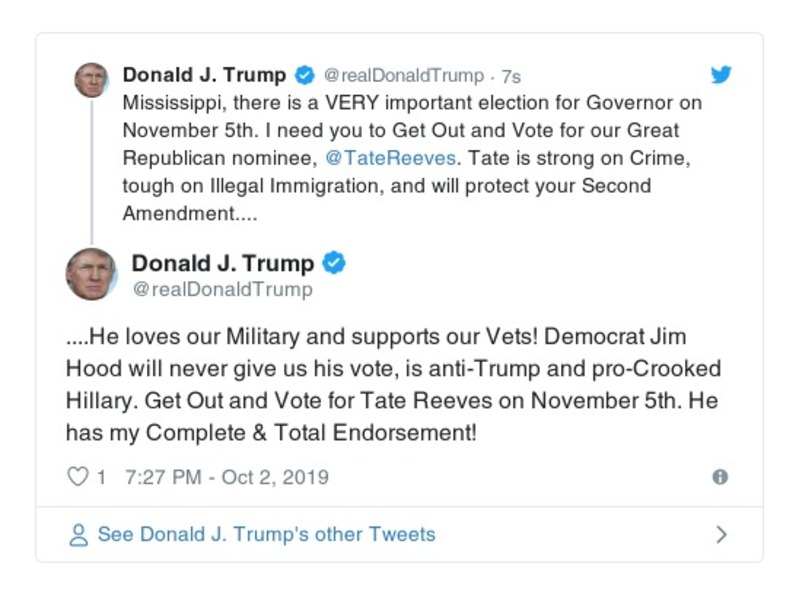The width and height of the screenshot is (799, 595).
Task: Click the bold author name of the main tweet
Action: 223,264
